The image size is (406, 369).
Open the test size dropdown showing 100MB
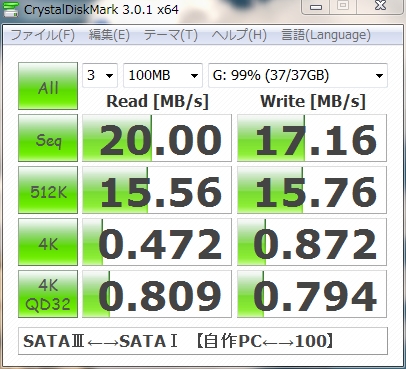pyautogui.click(x=163, y=75)
